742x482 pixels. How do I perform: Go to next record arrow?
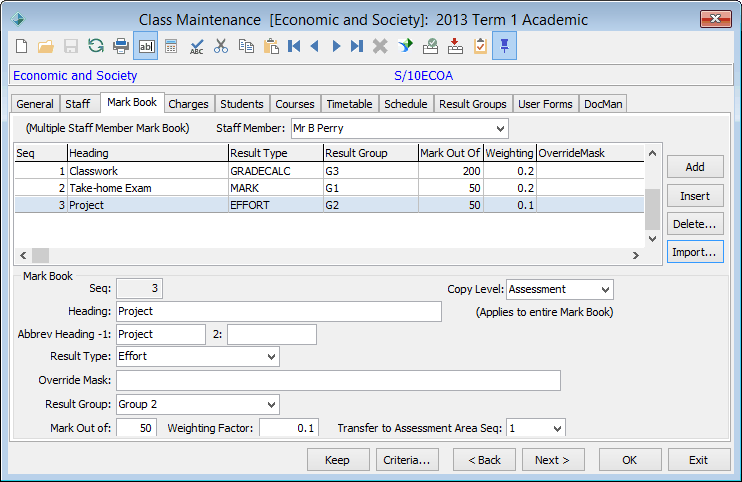coord(336,46)
